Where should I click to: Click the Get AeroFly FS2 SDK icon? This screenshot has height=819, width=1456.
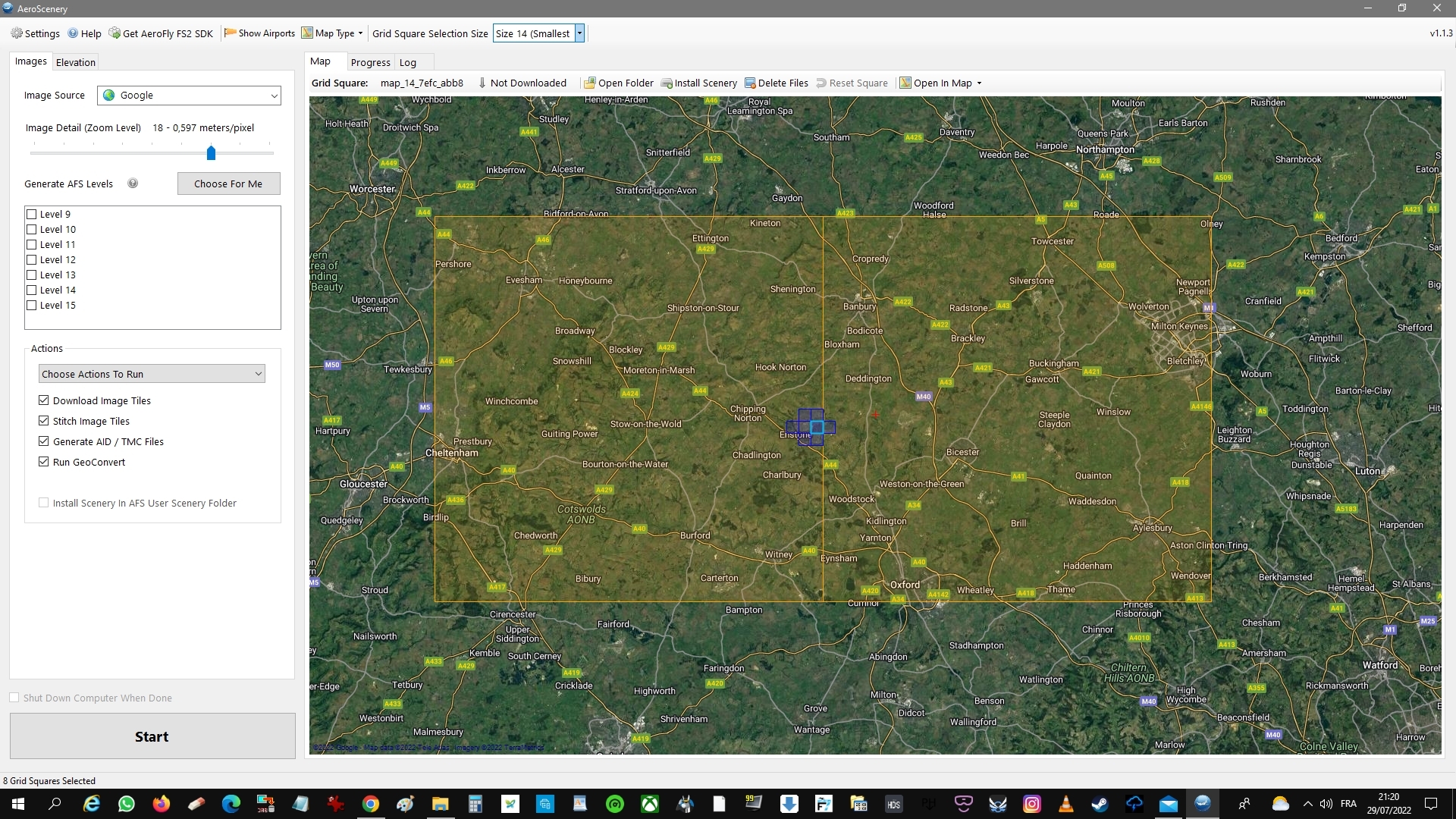coord(115,33)
